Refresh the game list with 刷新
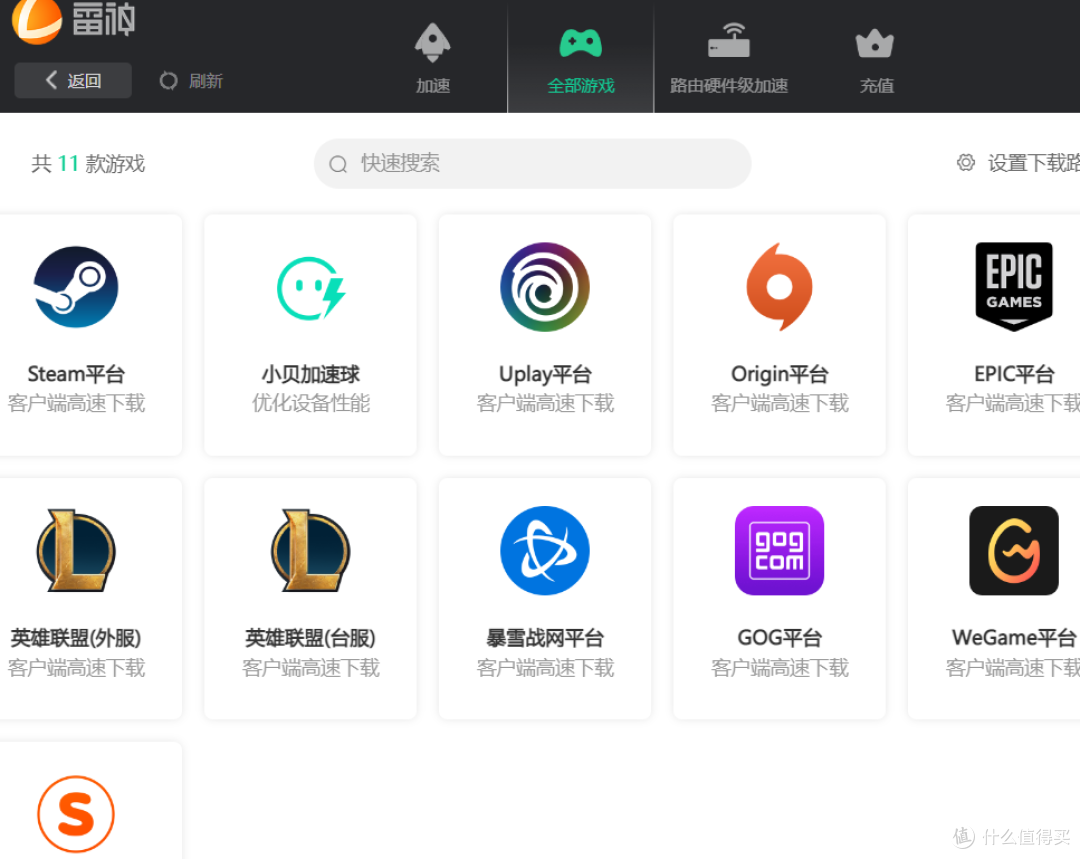The height and width of the screenshot is (859, 1080). coord(191,81)
